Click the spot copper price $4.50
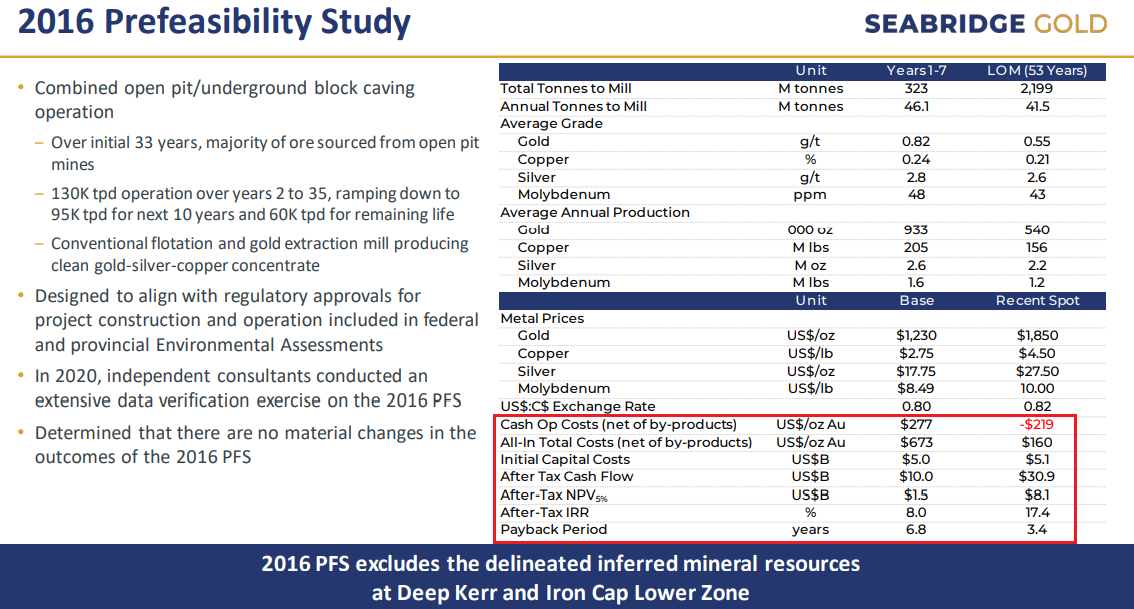Image resolution: width=1134 pixels, height=609 pixels. pos(1037,354)
